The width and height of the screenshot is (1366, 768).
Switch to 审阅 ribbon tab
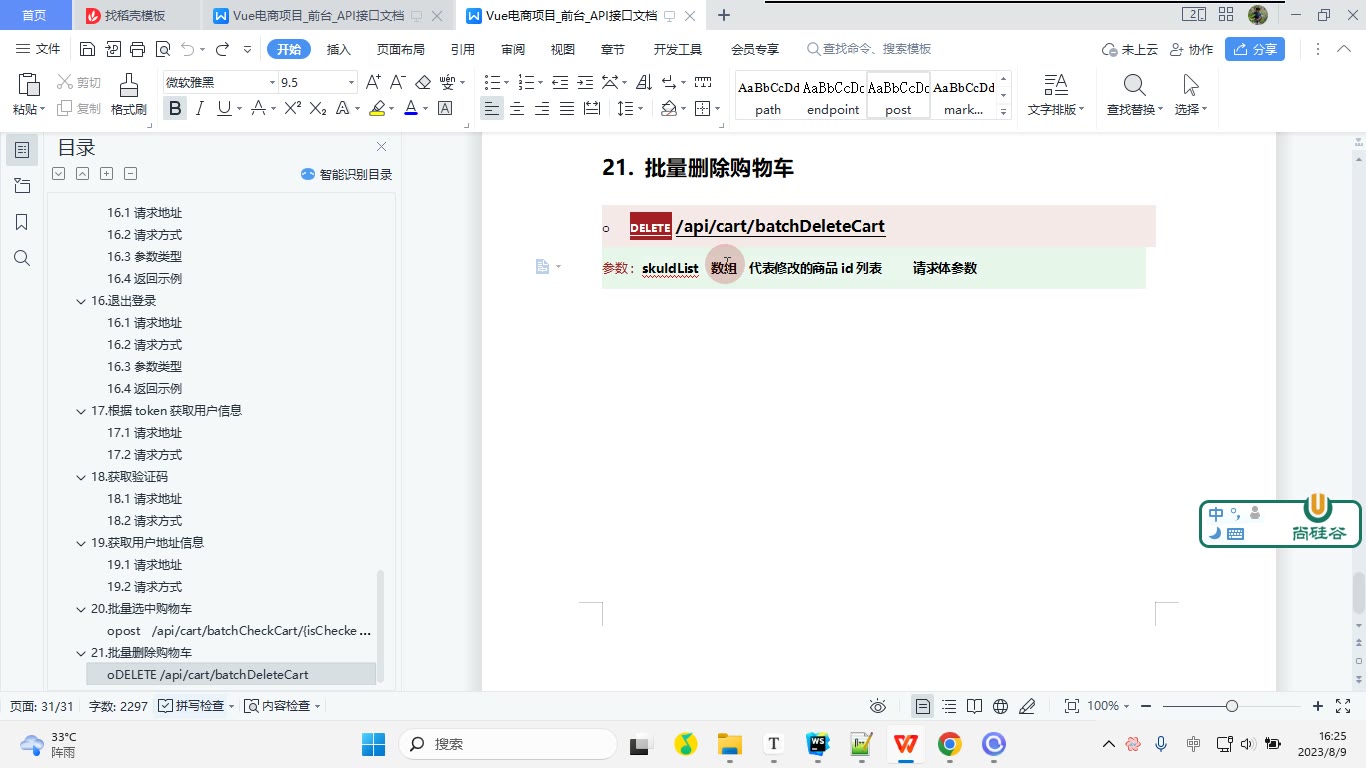click(x=513, y=49)
